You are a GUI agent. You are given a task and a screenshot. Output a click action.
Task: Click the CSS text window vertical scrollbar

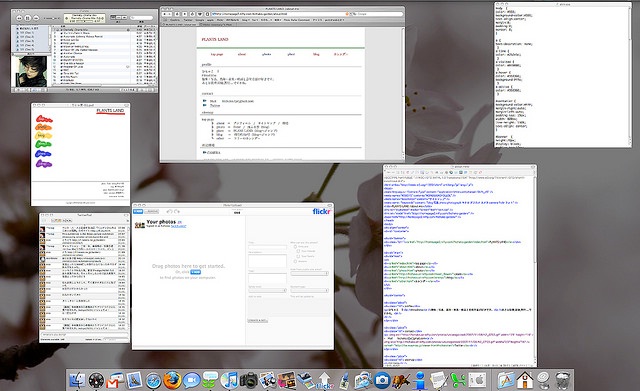point(630,76)
